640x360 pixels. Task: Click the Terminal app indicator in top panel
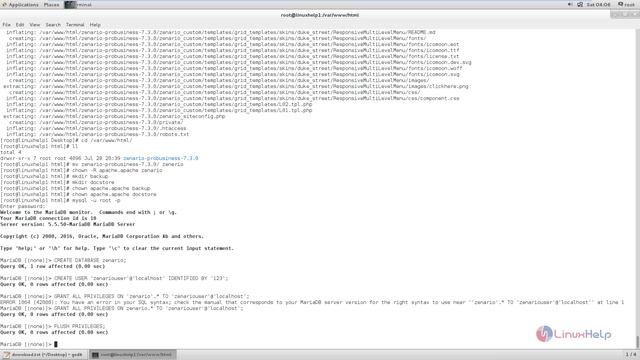[78, 4]
